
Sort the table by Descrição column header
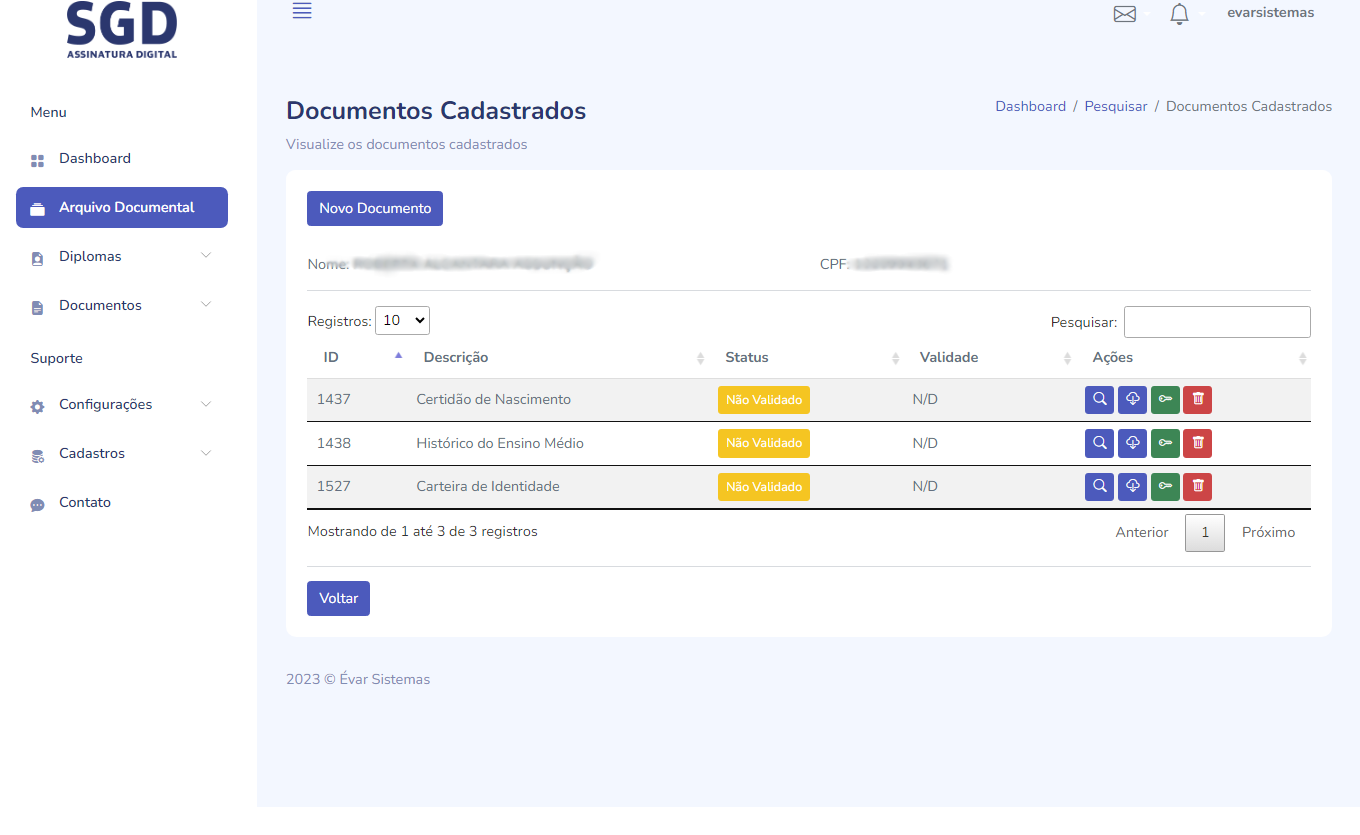pyautogui.click(x=456, y=357)
